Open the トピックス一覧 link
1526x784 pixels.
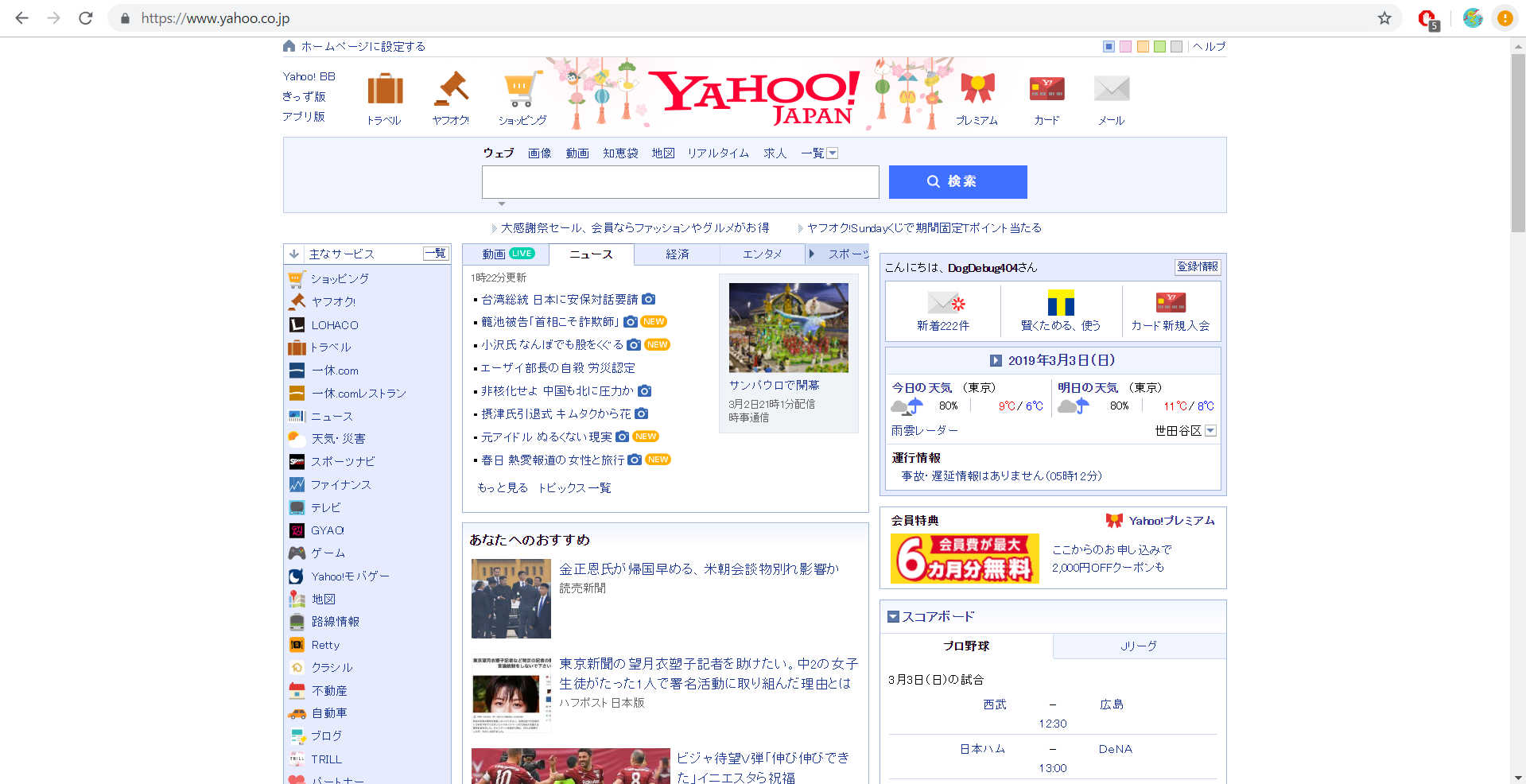click(574, 487)
